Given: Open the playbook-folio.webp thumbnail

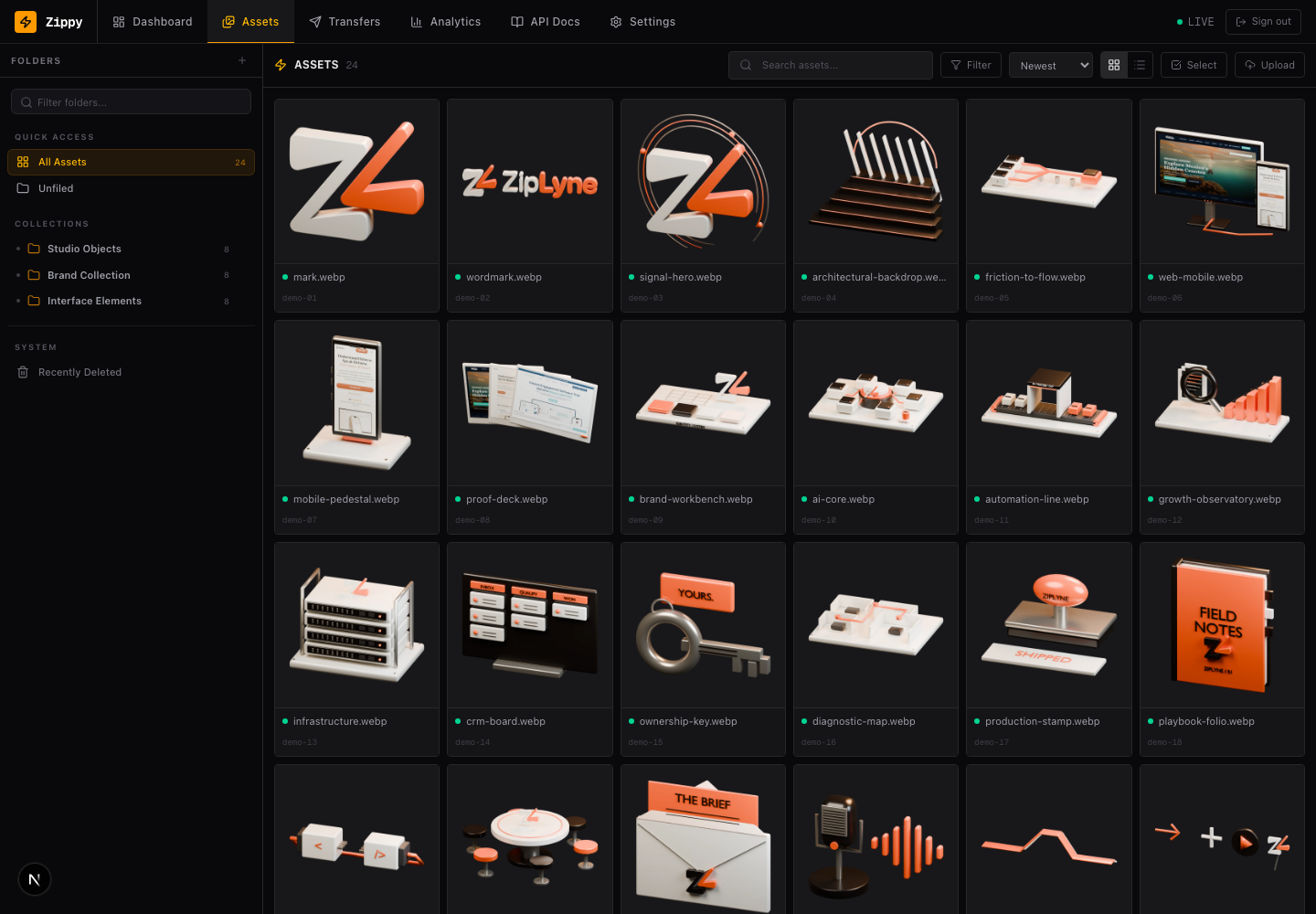Looking at the screenshot, I should click(1222, 625).
